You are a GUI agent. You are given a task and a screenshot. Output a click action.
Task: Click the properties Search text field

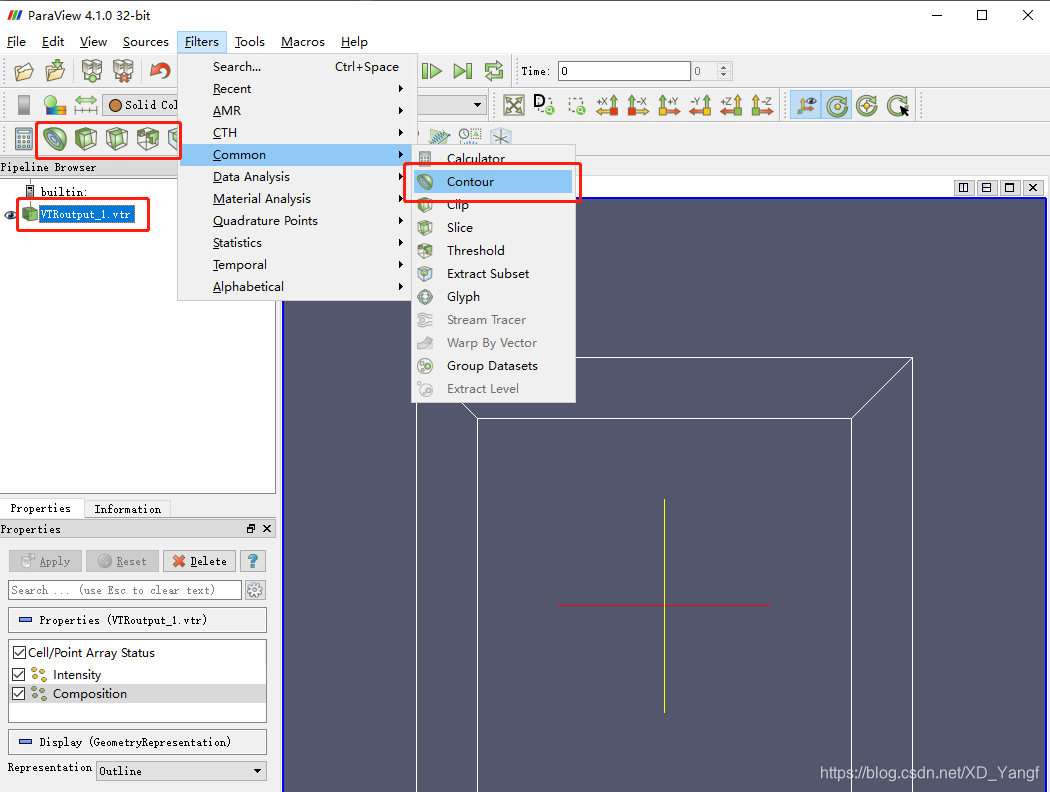click(x=125, y=590)
